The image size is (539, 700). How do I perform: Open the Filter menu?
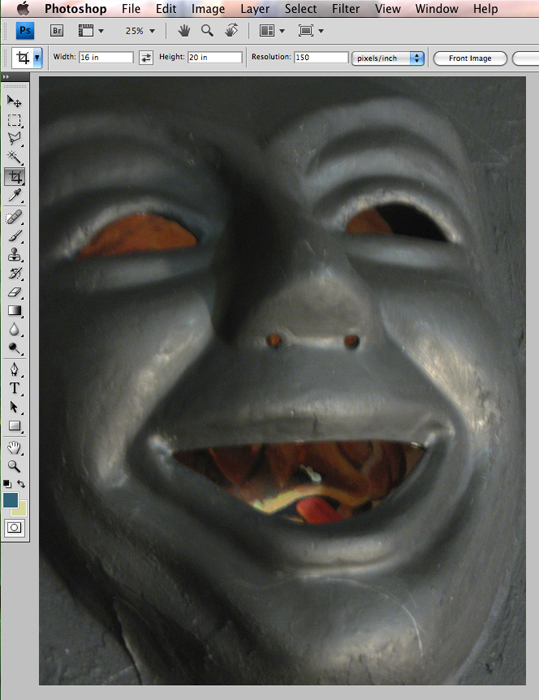[x=346, y=8]
